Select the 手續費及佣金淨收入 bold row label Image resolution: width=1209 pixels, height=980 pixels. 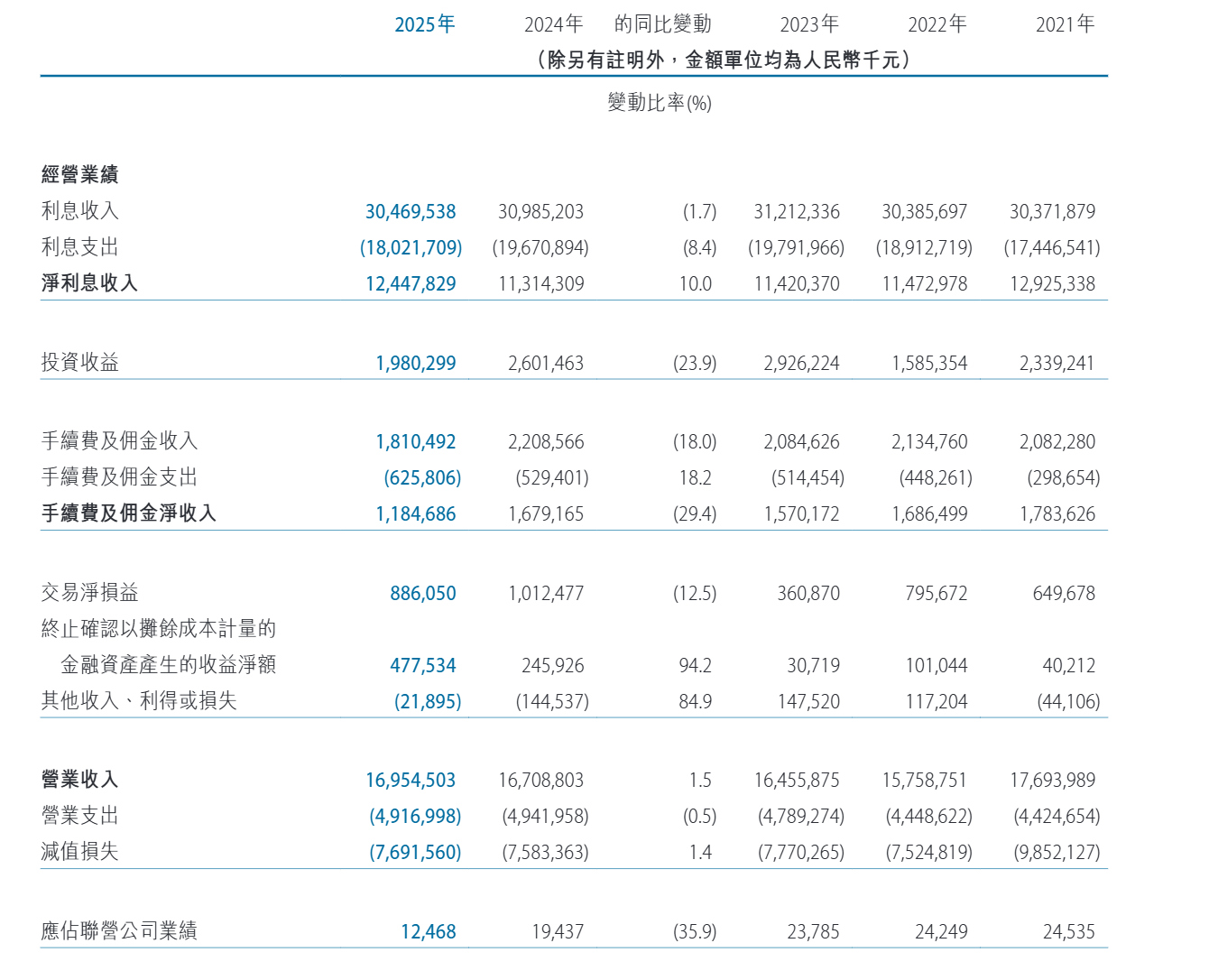click(129, 513)
